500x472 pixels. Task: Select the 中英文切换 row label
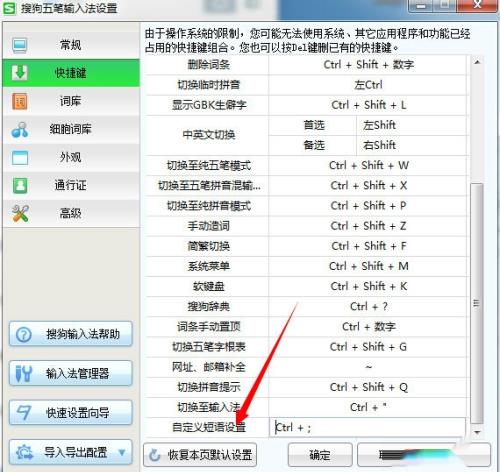[x=209, y=135]
